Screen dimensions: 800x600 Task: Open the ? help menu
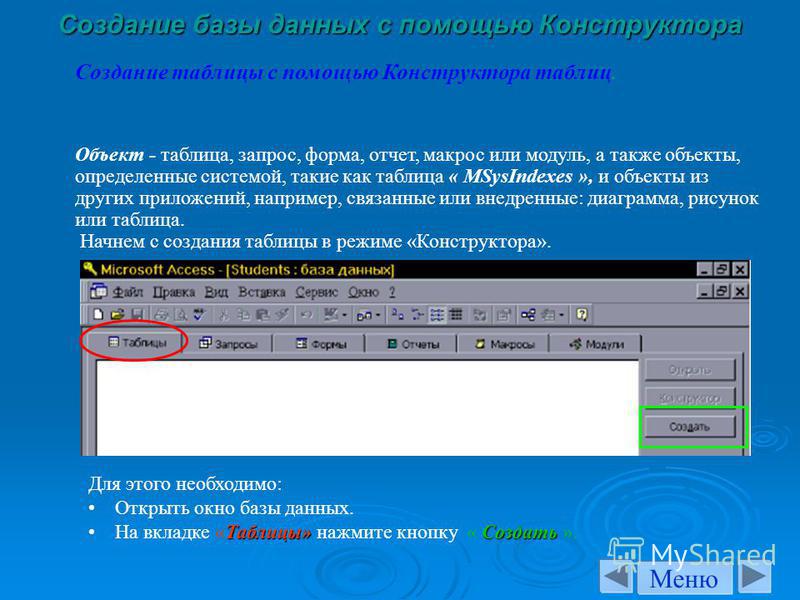392,292
